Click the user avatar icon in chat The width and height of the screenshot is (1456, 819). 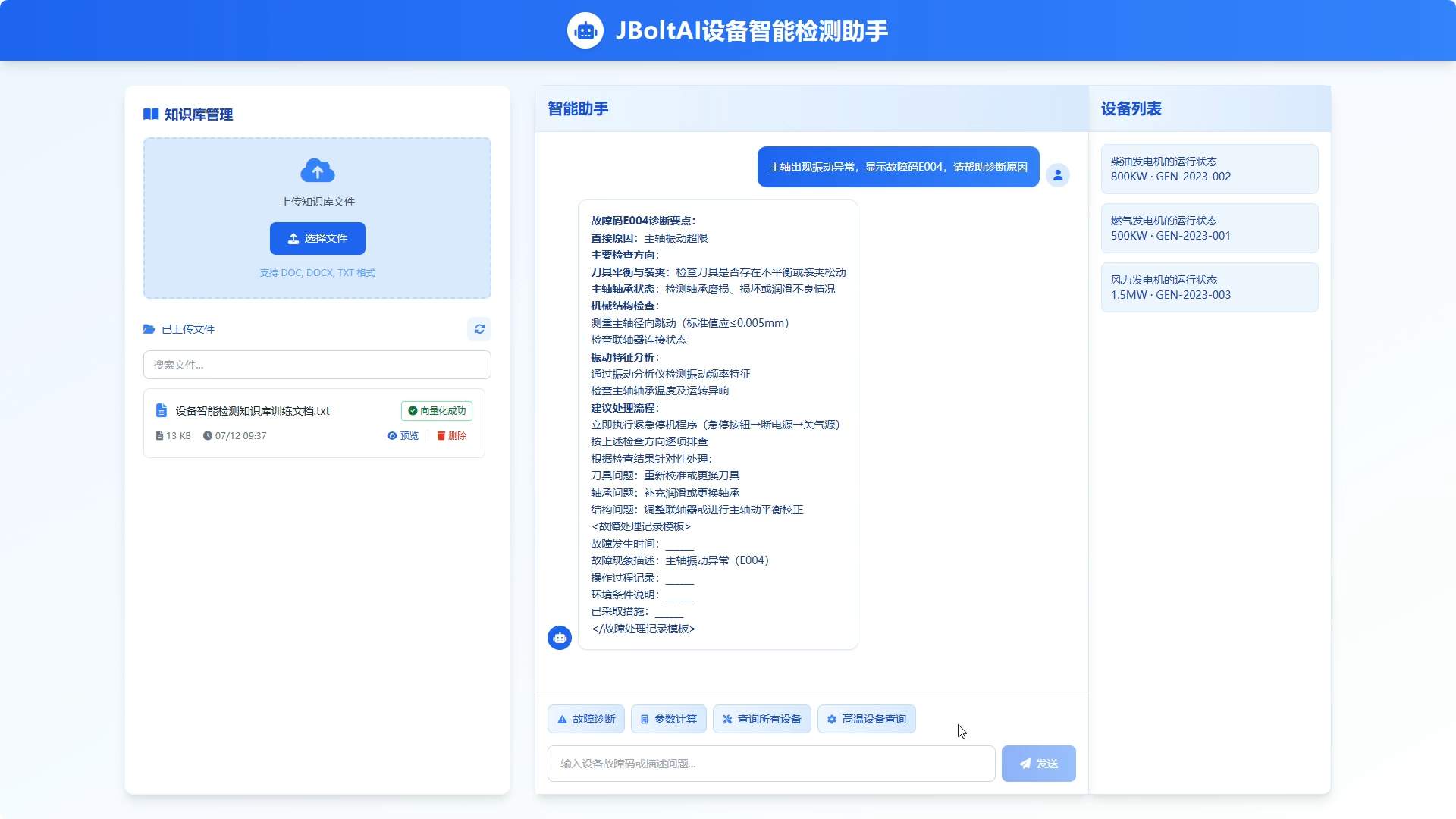point(1057,175)
